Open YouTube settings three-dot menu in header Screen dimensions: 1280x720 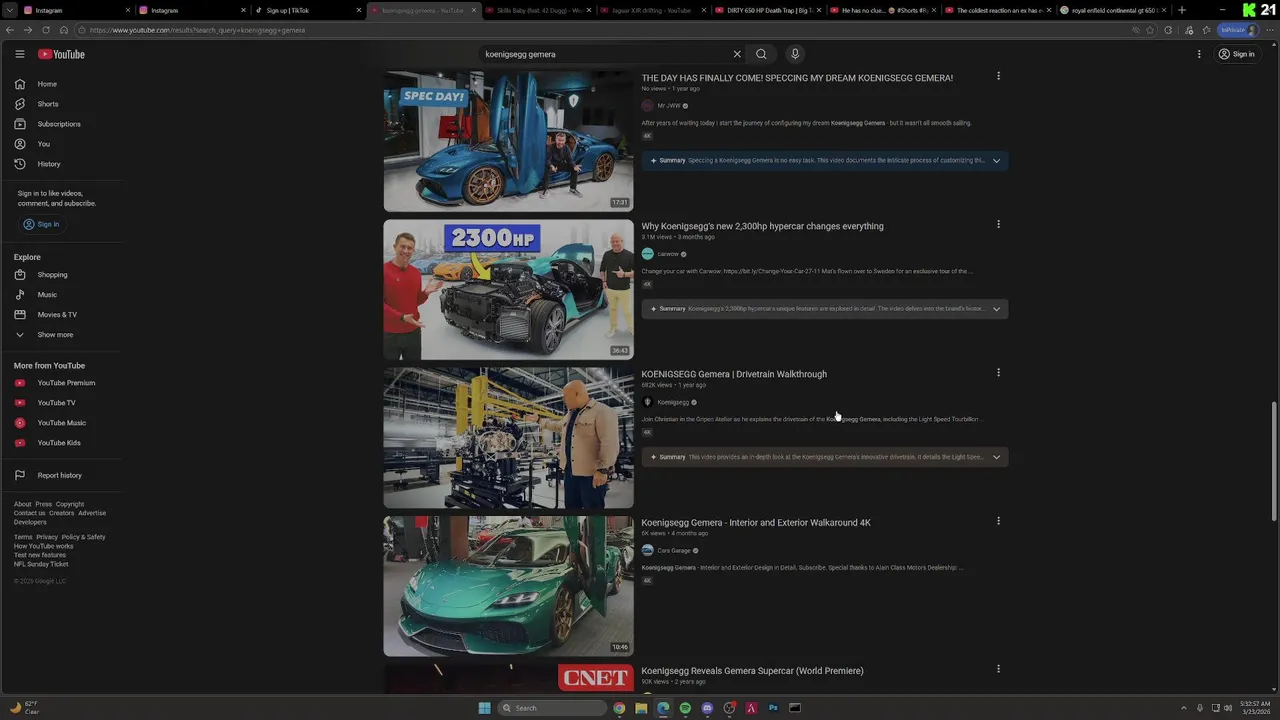pyautogui.click(x=1199, y=54)
